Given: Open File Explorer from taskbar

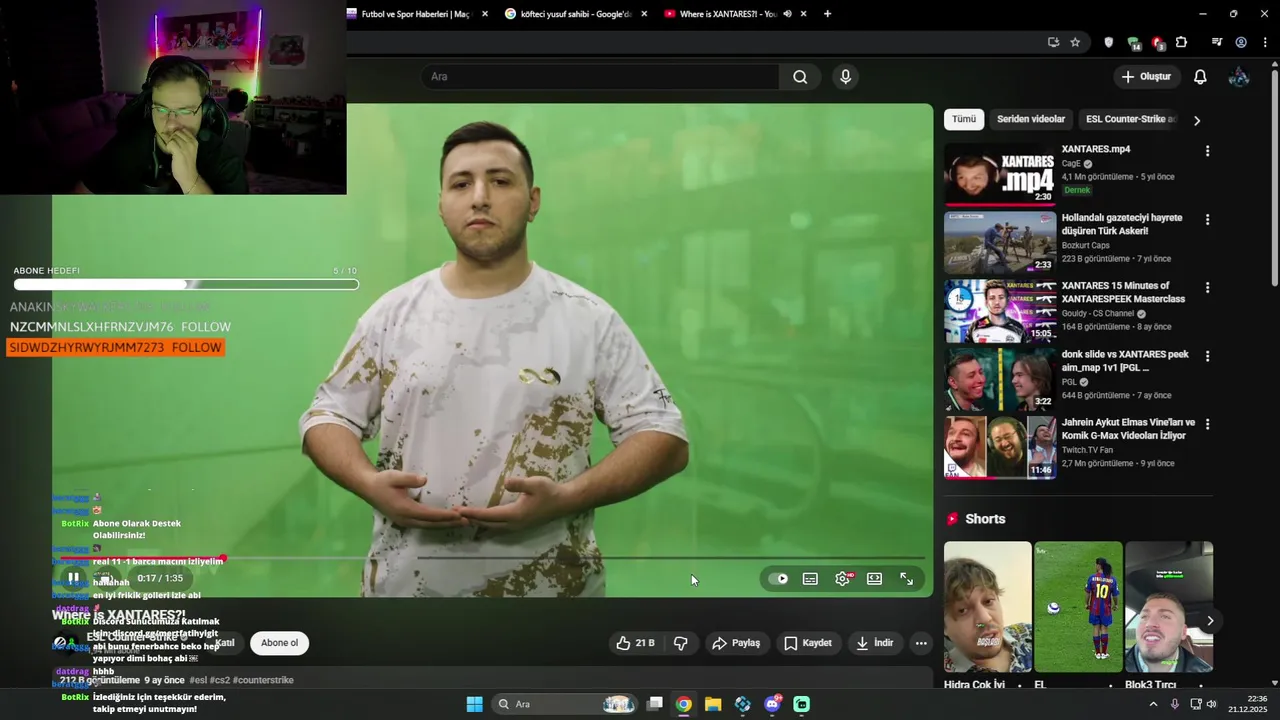Looking at the screenshot, I should (x=713, y=704).
